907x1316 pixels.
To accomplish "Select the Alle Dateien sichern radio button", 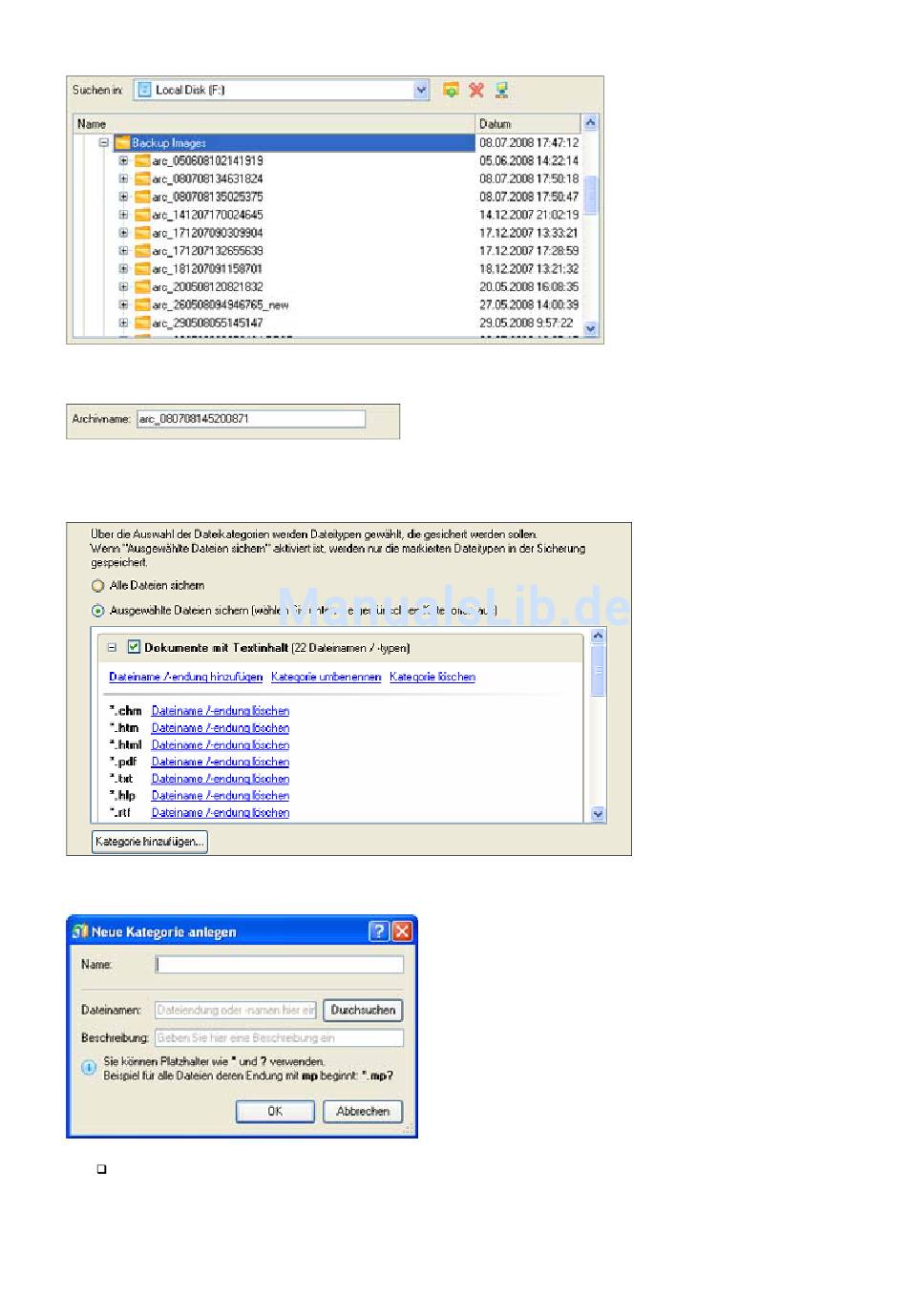I will 97,586.
